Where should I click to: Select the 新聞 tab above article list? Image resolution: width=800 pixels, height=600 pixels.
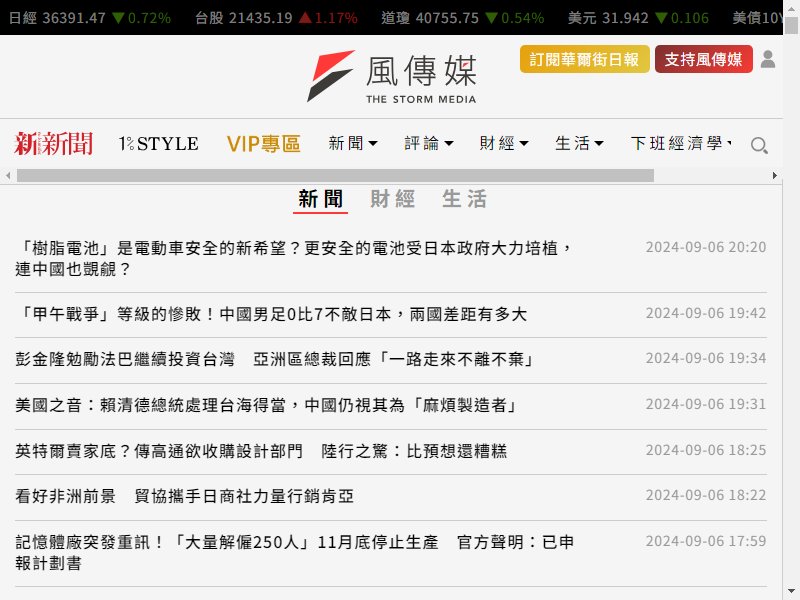tap(320, 199)
